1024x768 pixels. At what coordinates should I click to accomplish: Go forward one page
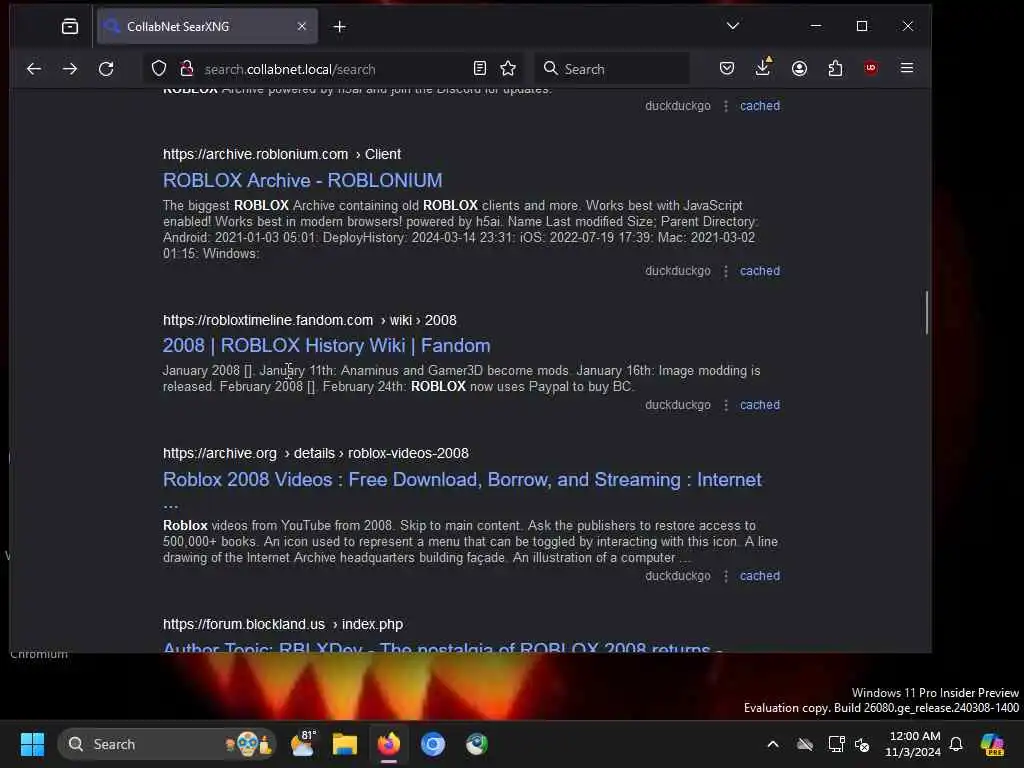click(x=70, y=69)
